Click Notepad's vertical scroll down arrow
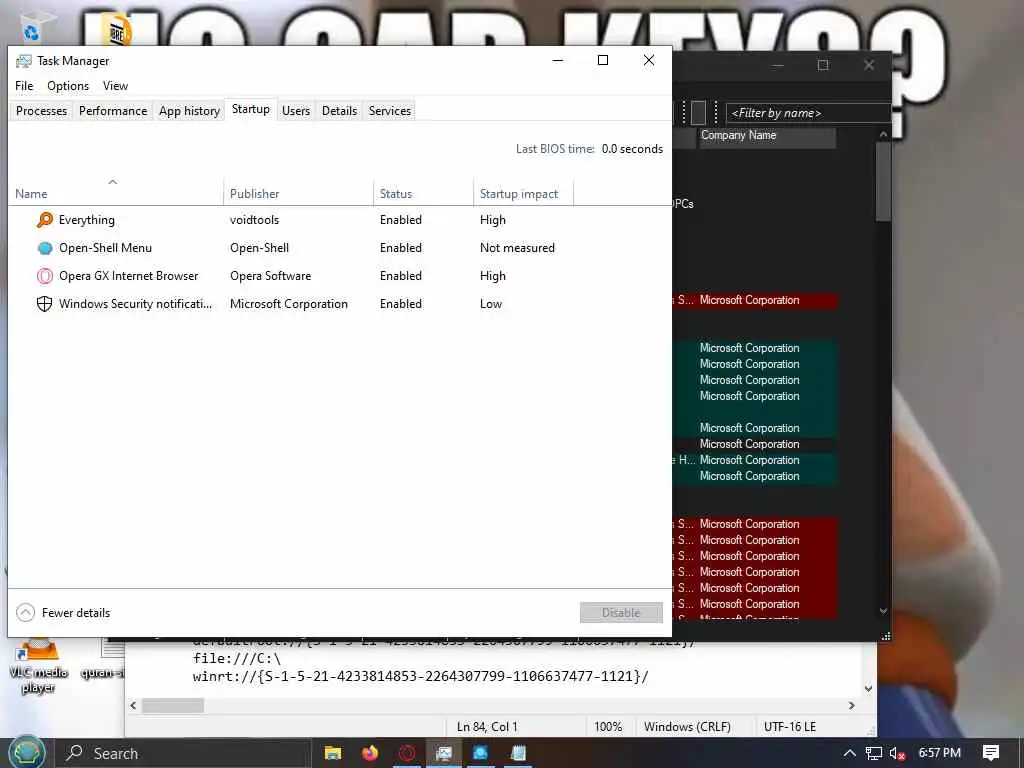Image resolution: width=1024 pixels, height=768 pixels. (x=869, y=688)
